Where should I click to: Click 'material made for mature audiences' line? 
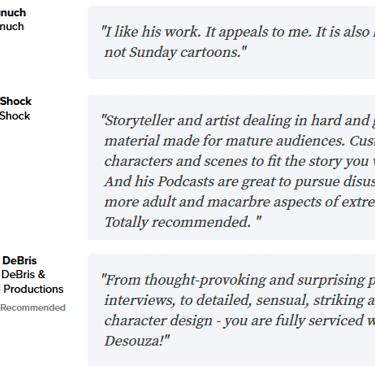click(239, 141)
